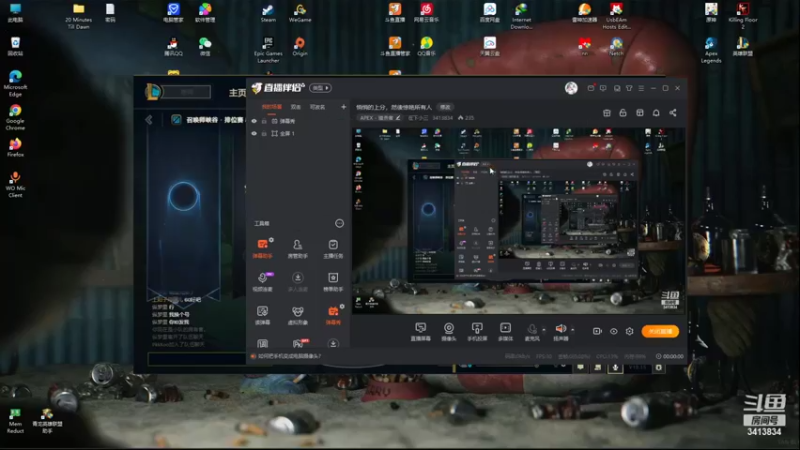Open the mode pill beside 直播伴侣 logo
The width and height of the screenshot is (800, 450).
320,88
